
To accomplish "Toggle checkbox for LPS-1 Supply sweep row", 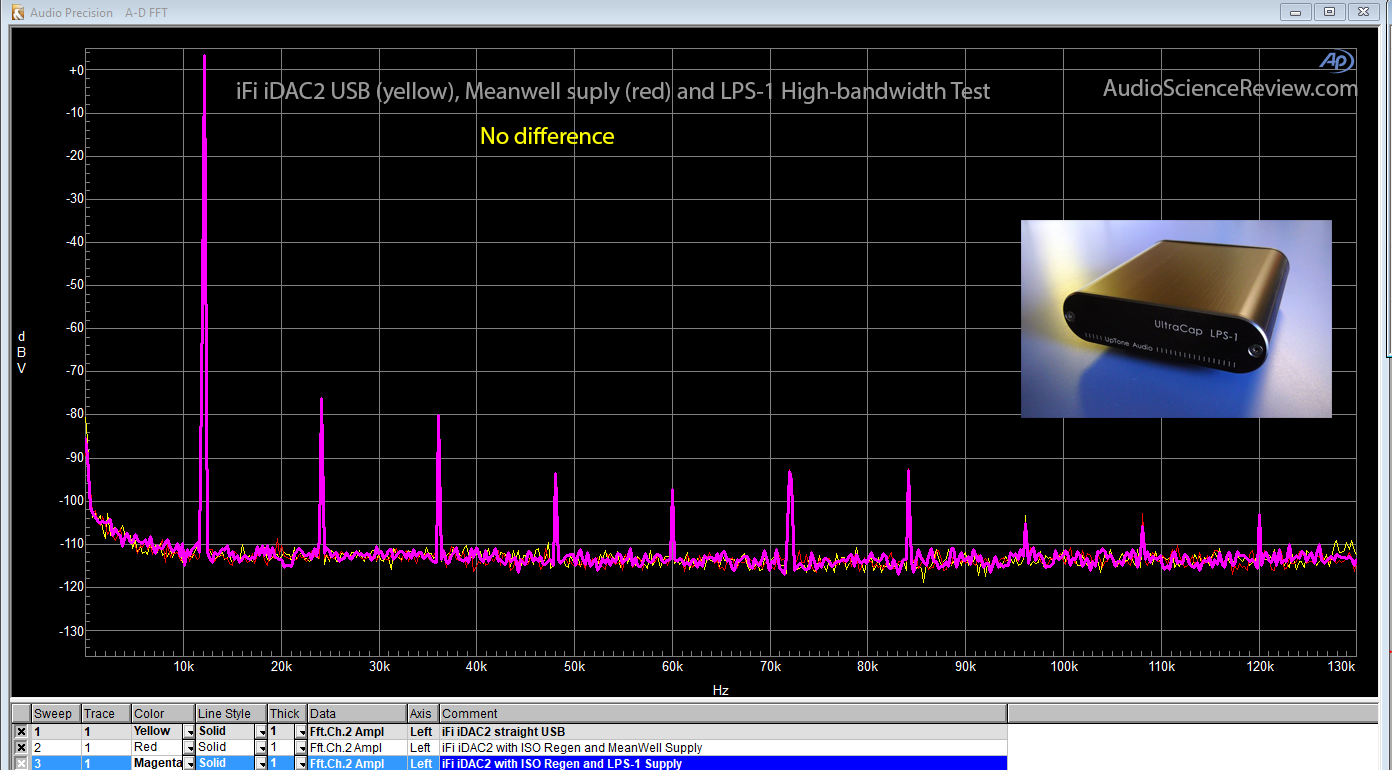I will click(21, 763).
